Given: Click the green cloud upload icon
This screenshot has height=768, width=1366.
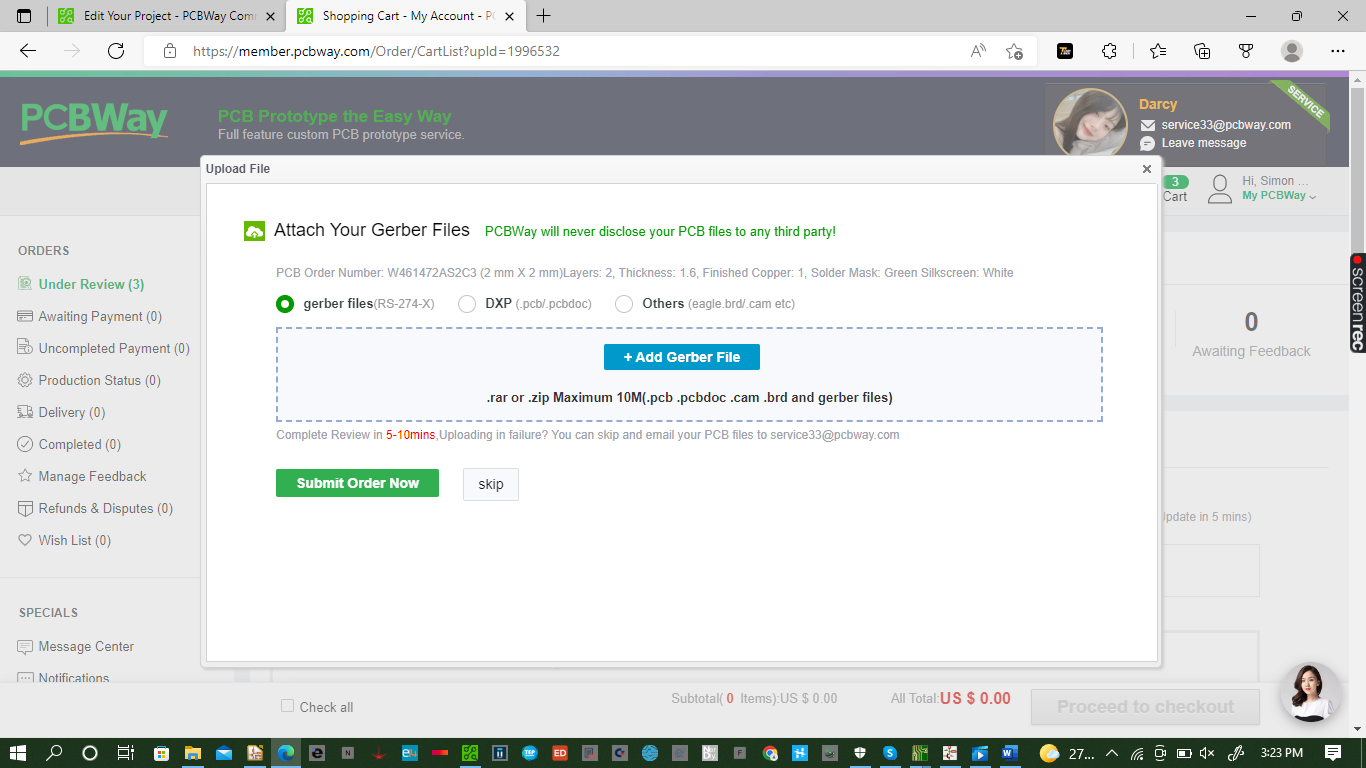Looking at the screenshot, I should point(254,231).
